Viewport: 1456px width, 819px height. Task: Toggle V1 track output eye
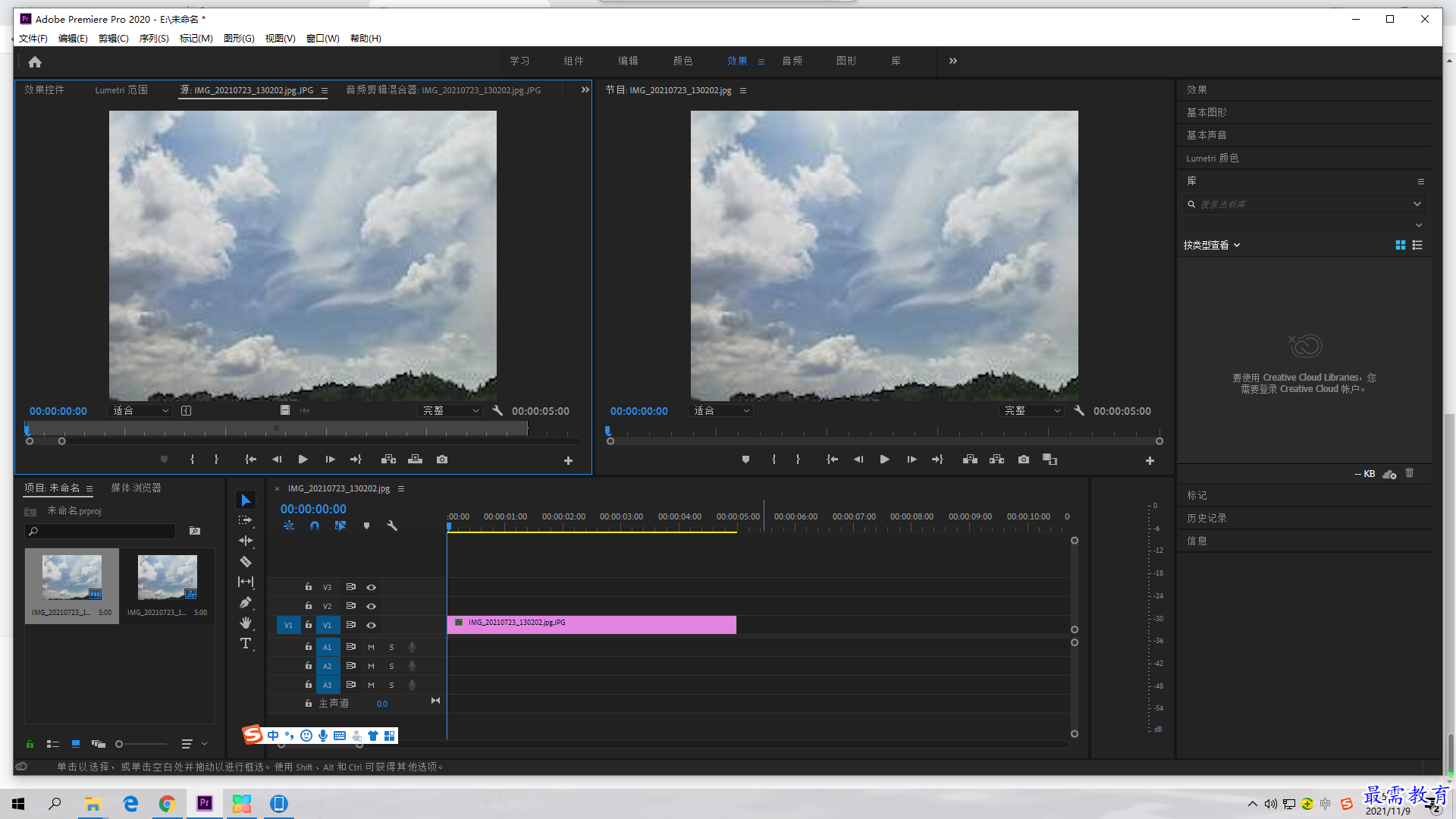coord(372,625)
